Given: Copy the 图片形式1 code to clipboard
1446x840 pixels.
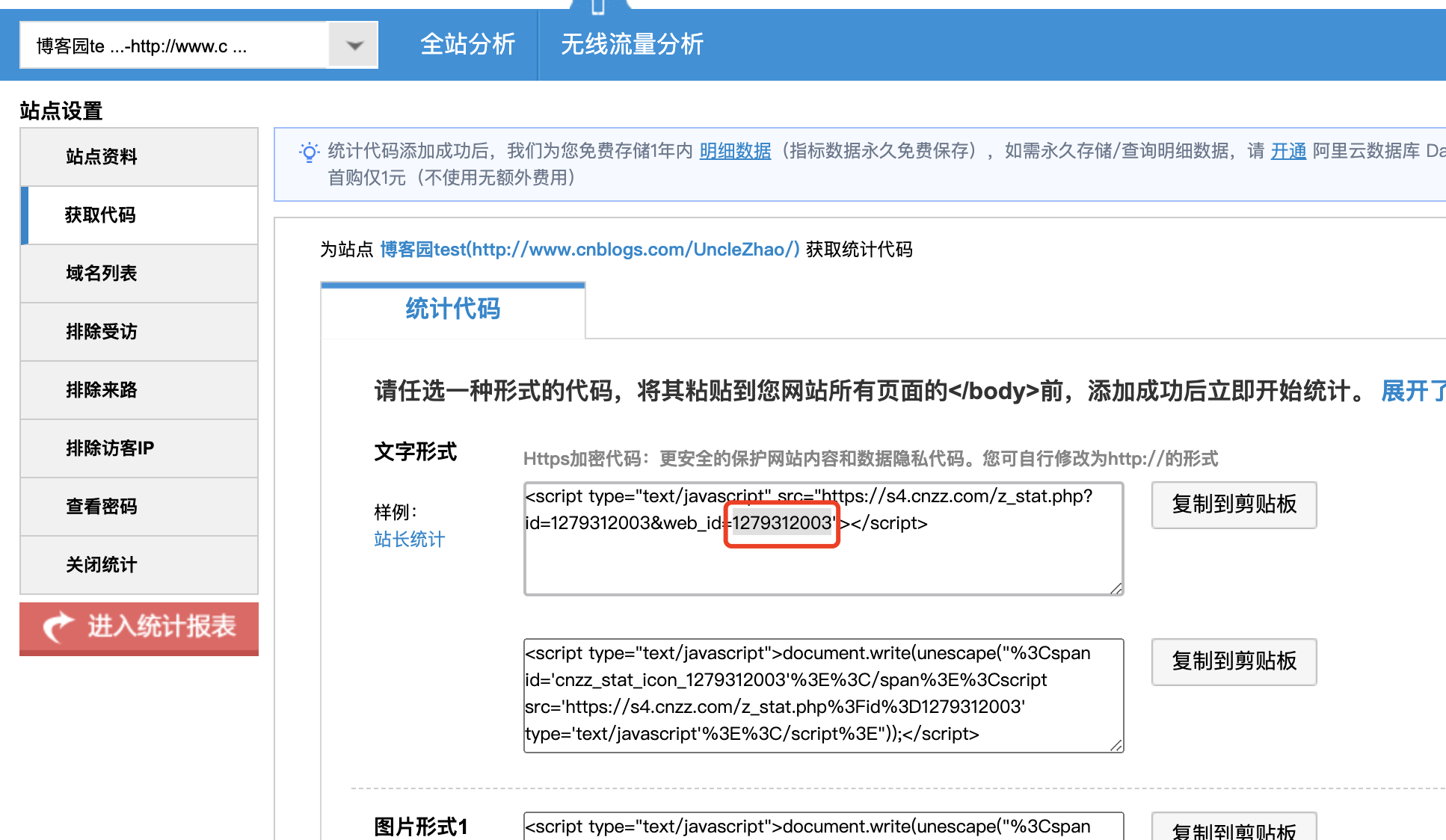Looking at the screenshot, I should point(1234,827).
